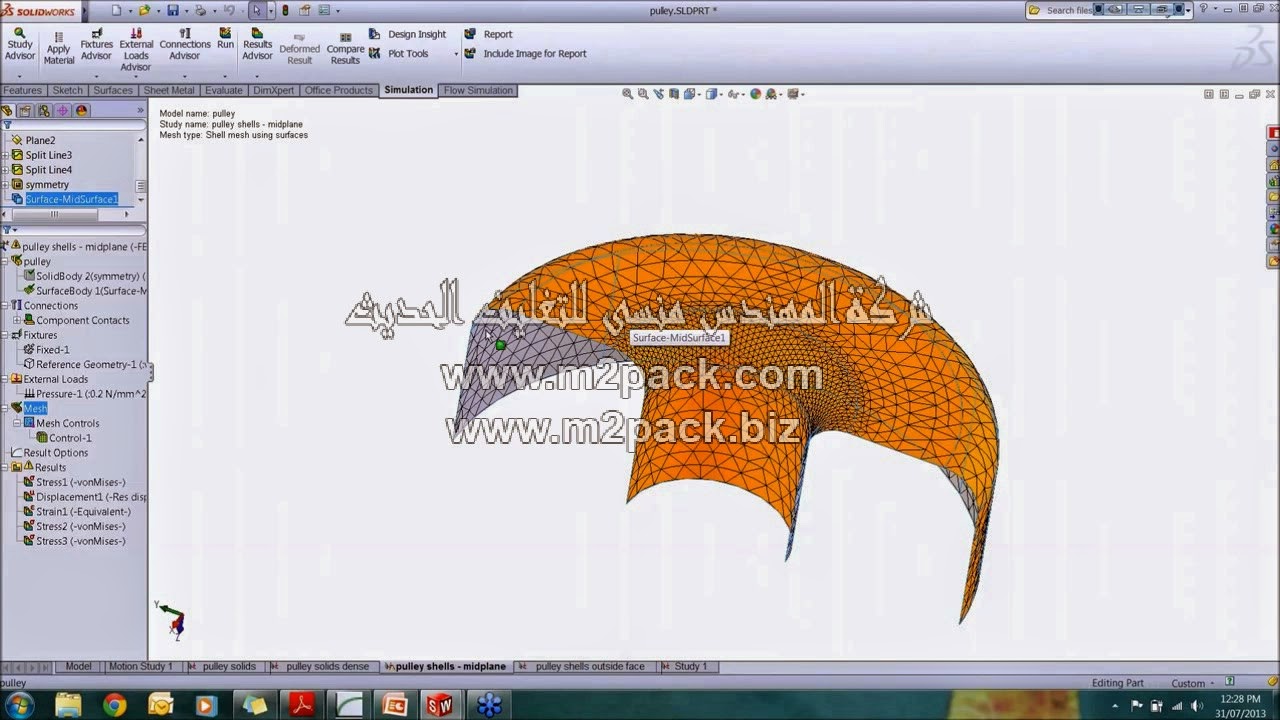
Task: Click the feature tree horizontal scrollbar
Action: [54, 213]
